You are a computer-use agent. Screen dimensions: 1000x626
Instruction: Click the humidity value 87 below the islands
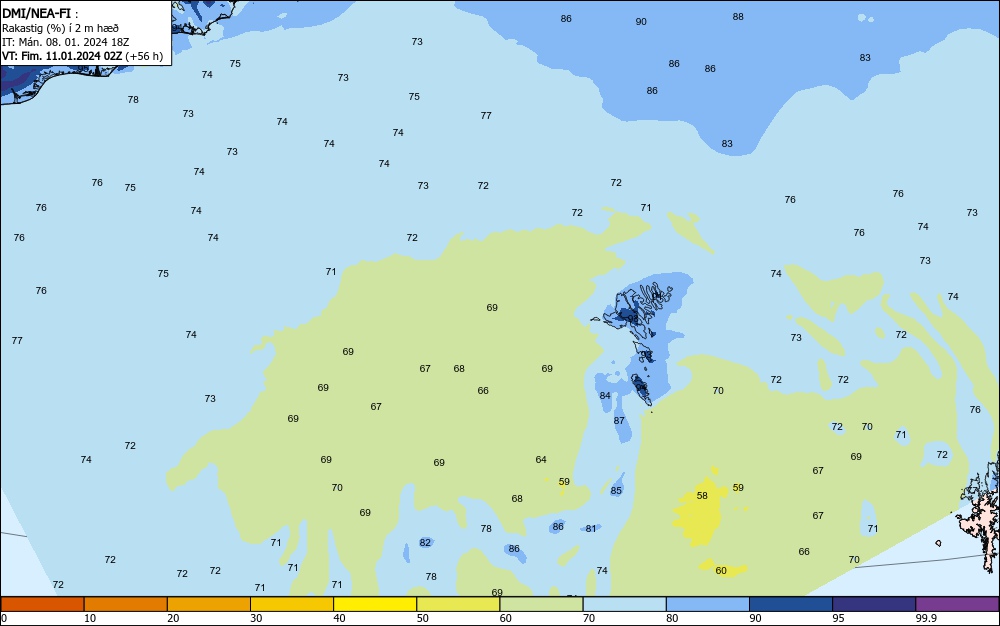pos(619,420)
